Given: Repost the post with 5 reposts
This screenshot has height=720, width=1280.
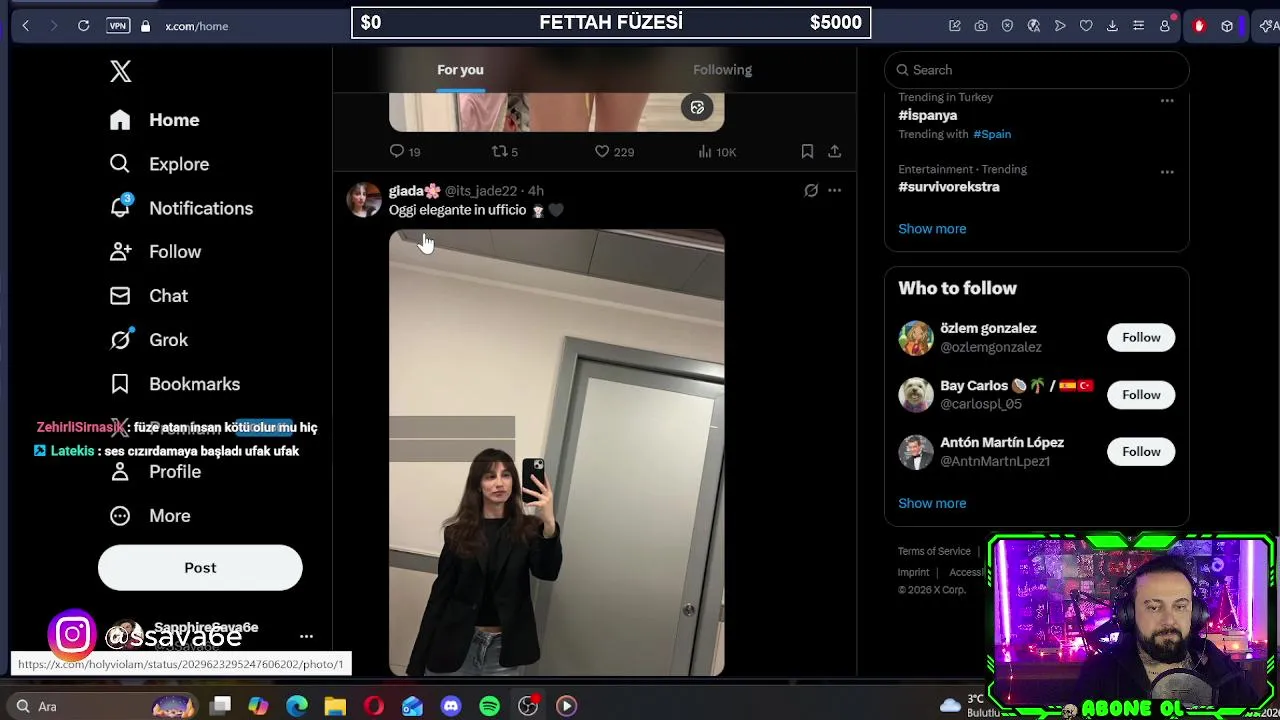Looking at the screenshot, I should click(504, 152).
